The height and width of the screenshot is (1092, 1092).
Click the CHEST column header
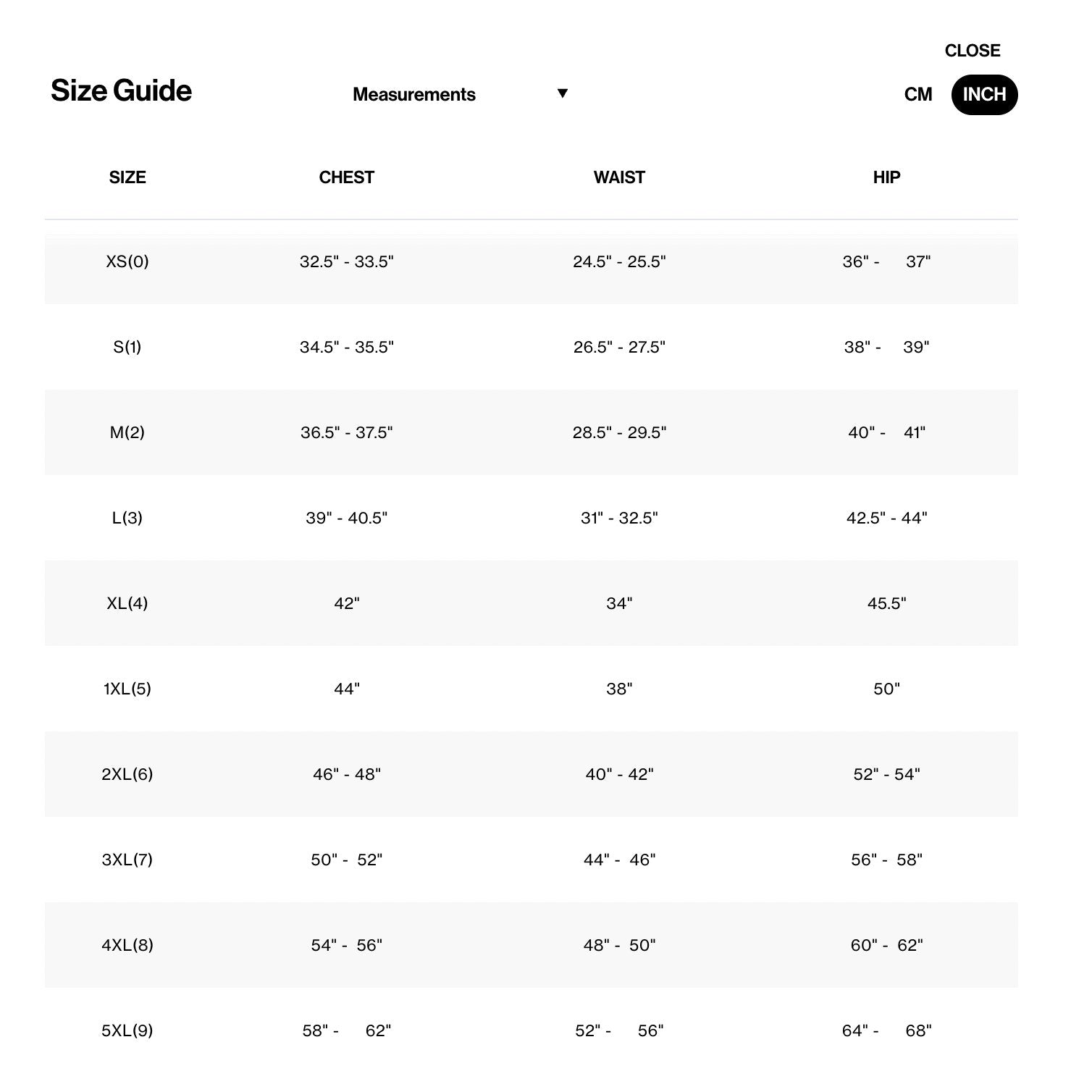tap(346, 177)
